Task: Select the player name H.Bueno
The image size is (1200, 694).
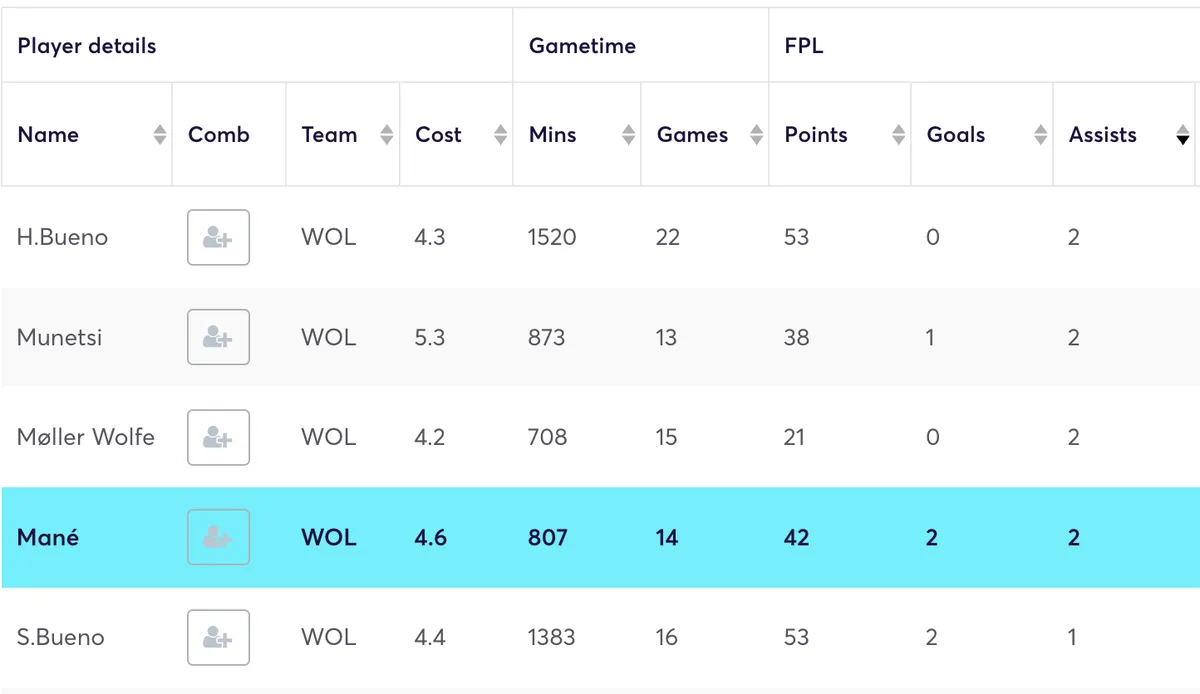Action: coord(62,237)
